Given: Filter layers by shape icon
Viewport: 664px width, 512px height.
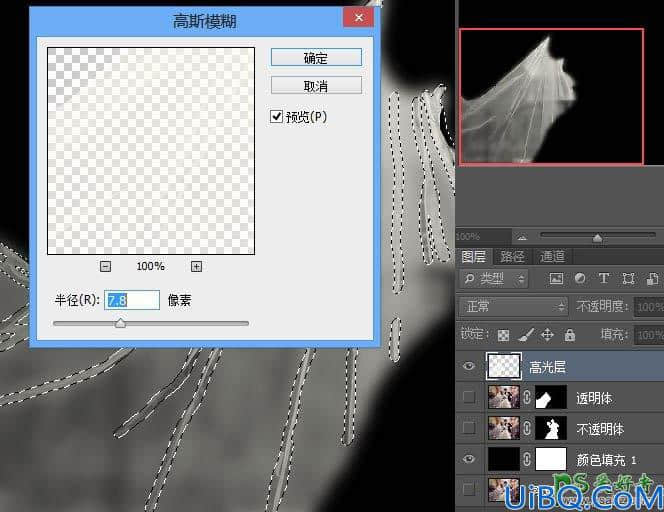Looking at the screenshot, I should pyautogui.click(x=628, y=279).
